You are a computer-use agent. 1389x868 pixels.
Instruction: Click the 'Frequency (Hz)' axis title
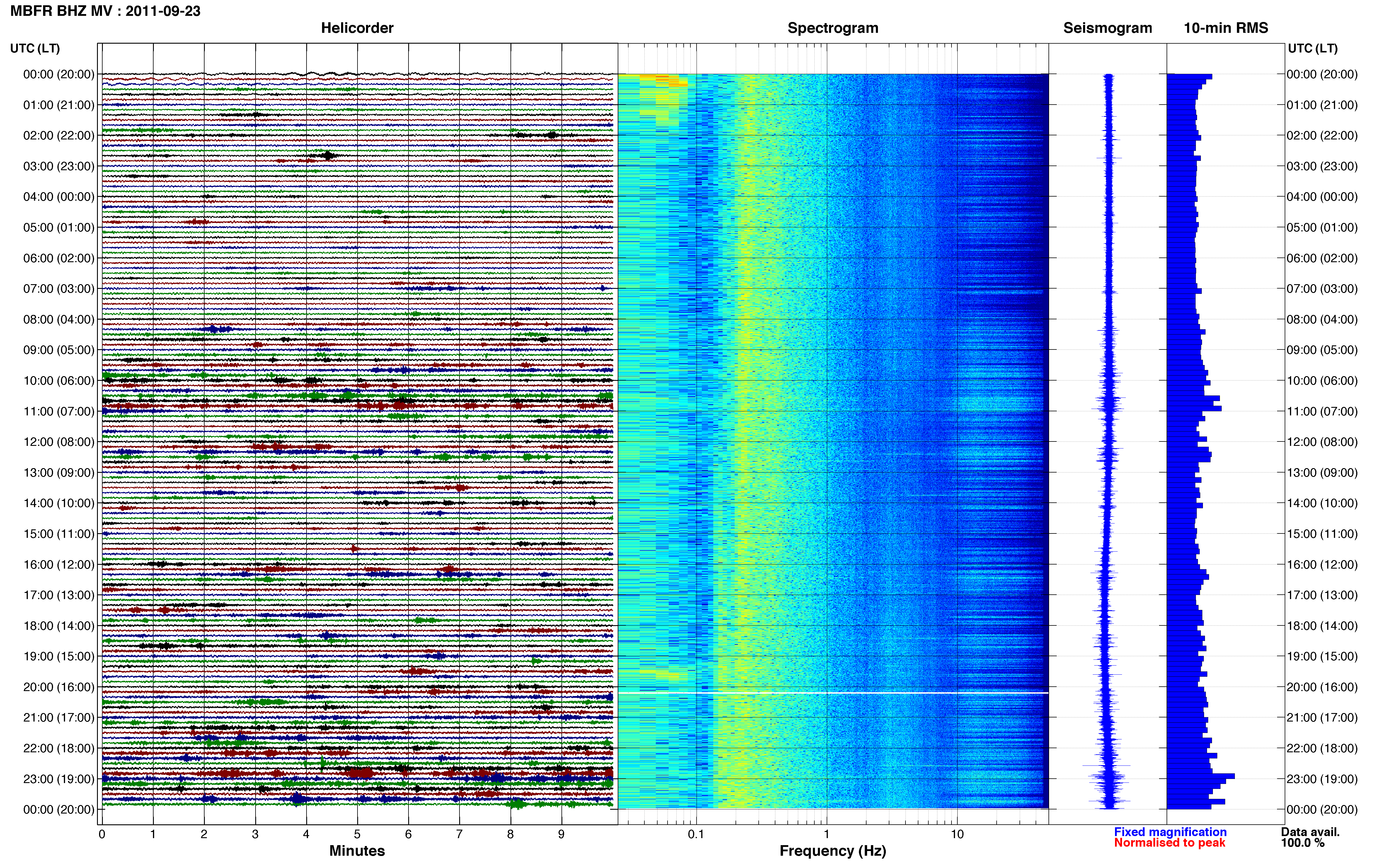[833, 851]
